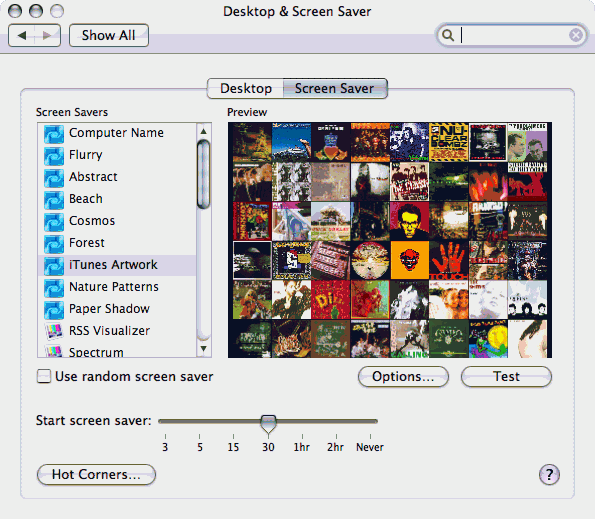Click the scroll up arrow of list
This screenshot has height=519, width=595.
click(x=204, y=131)
